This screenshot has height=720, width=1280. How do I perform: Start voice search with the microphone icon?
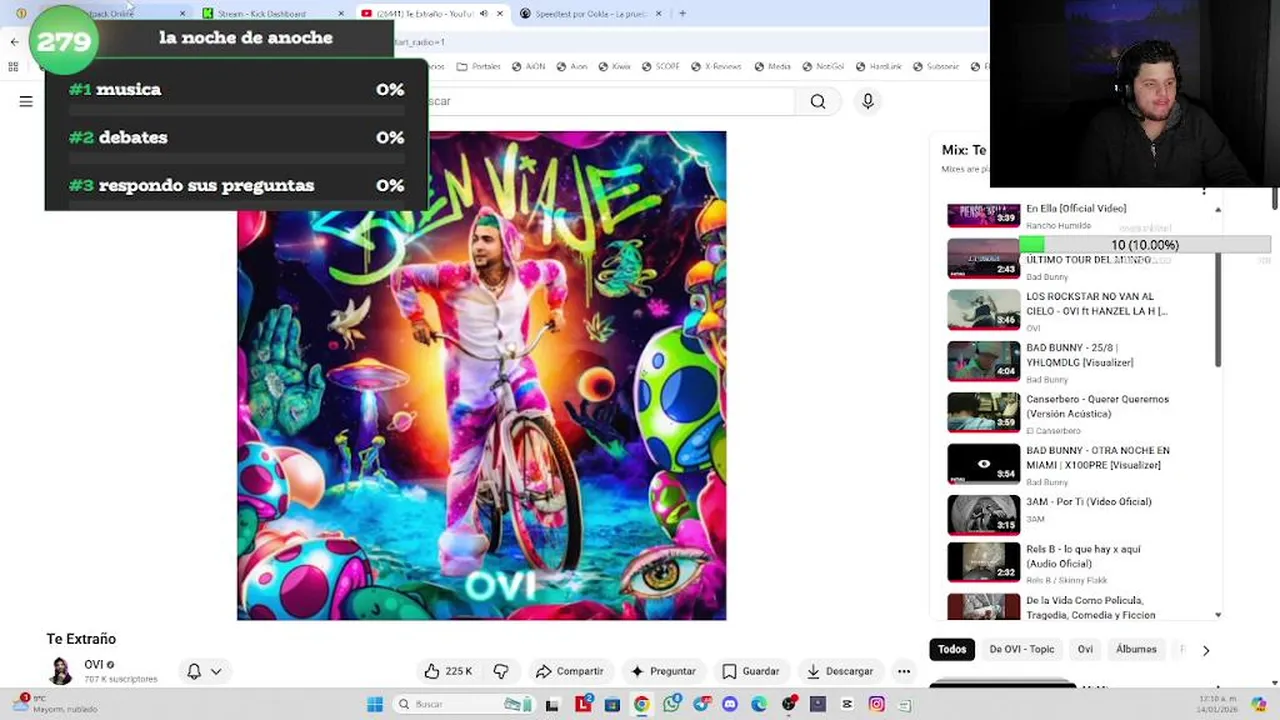pyautogui.click(x=868, y=101)
